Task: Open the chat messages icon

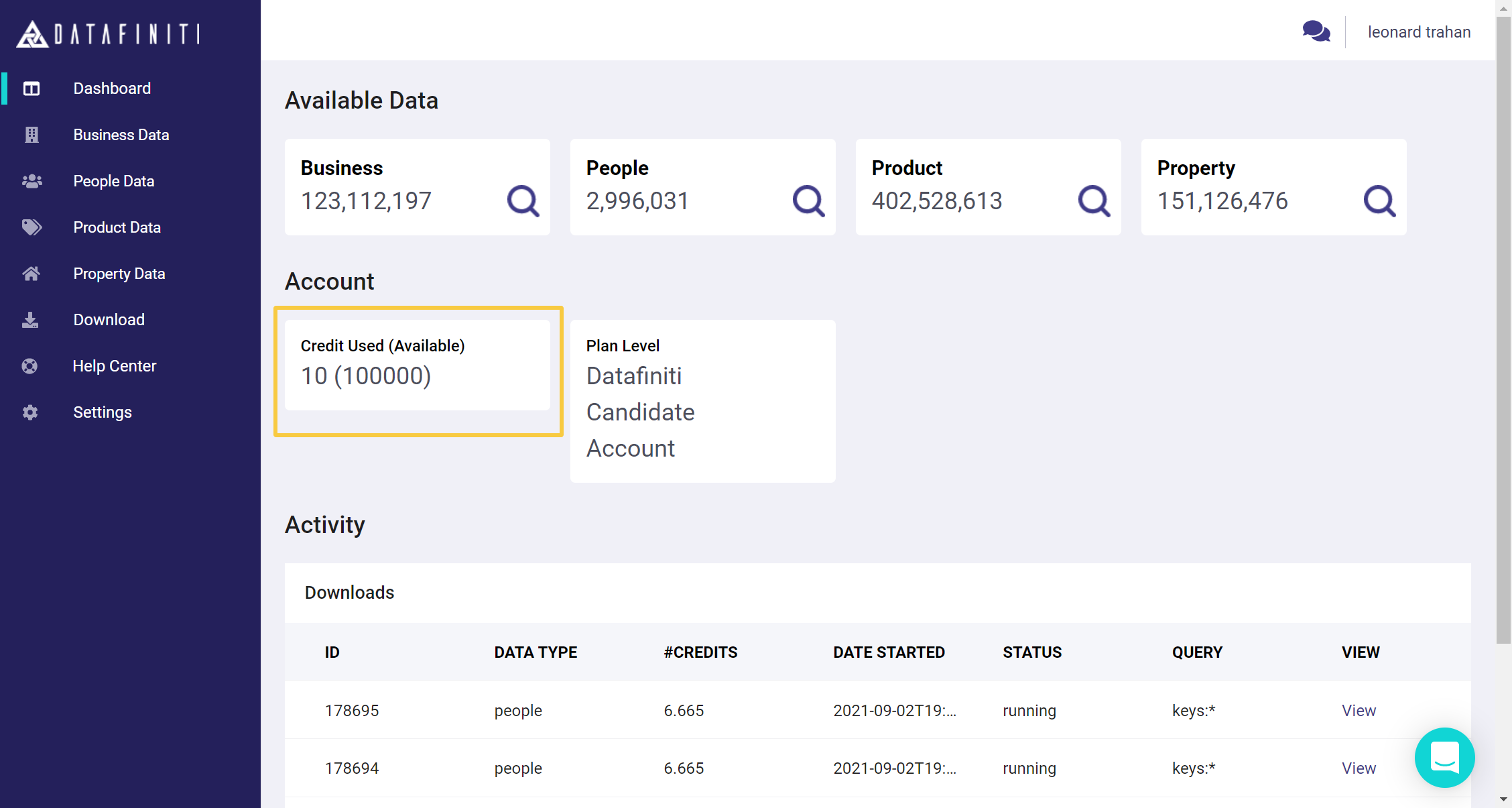Action: coord(1316,32)
